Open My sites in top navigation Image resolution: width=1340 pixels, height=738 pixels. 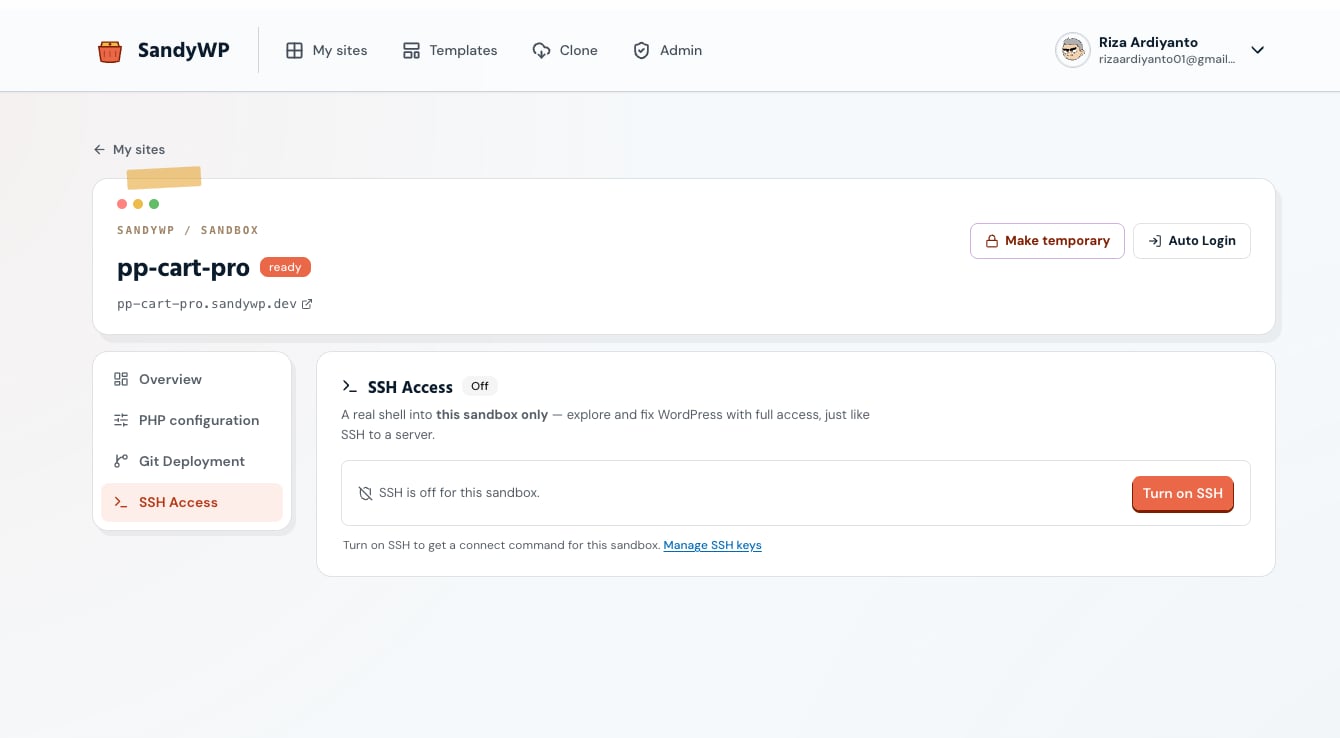pyautogui.click(x=327, y=50)
